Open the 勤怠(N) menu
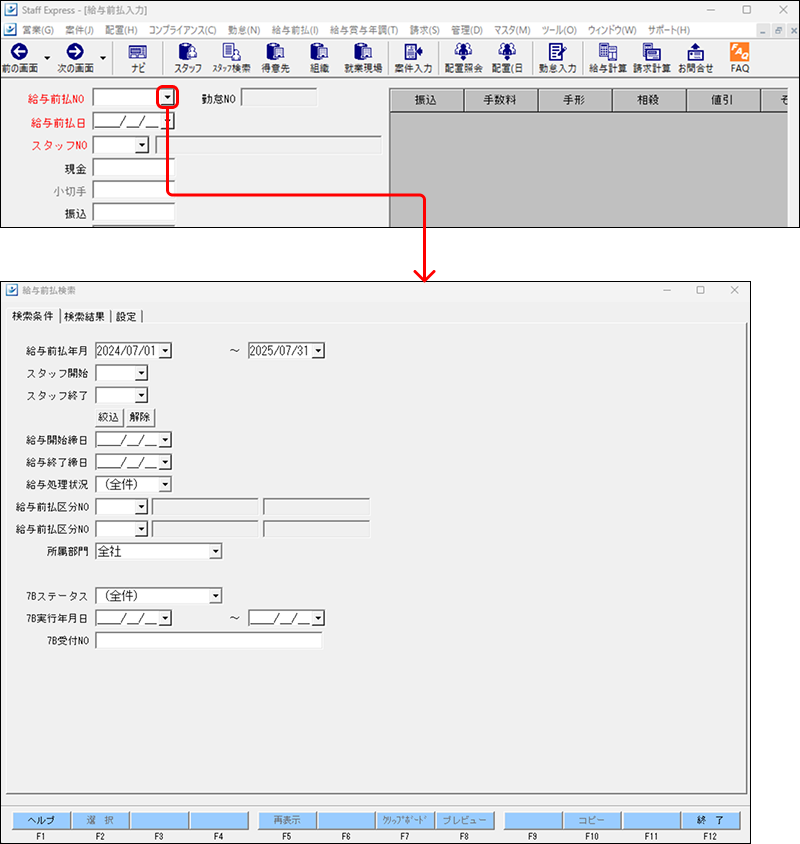Viewport: 800px width, 844px height. [x=244, y=30]
